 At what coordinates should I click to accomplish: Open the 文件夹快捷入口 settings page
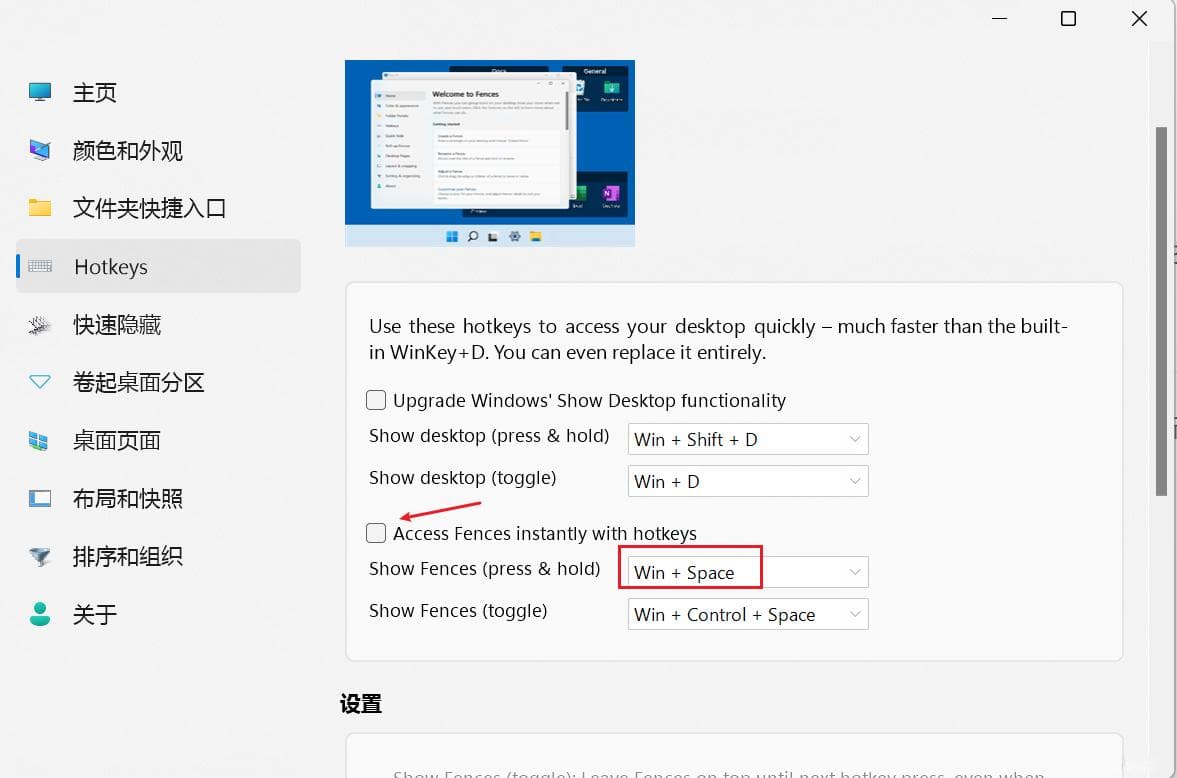(158, 208)
